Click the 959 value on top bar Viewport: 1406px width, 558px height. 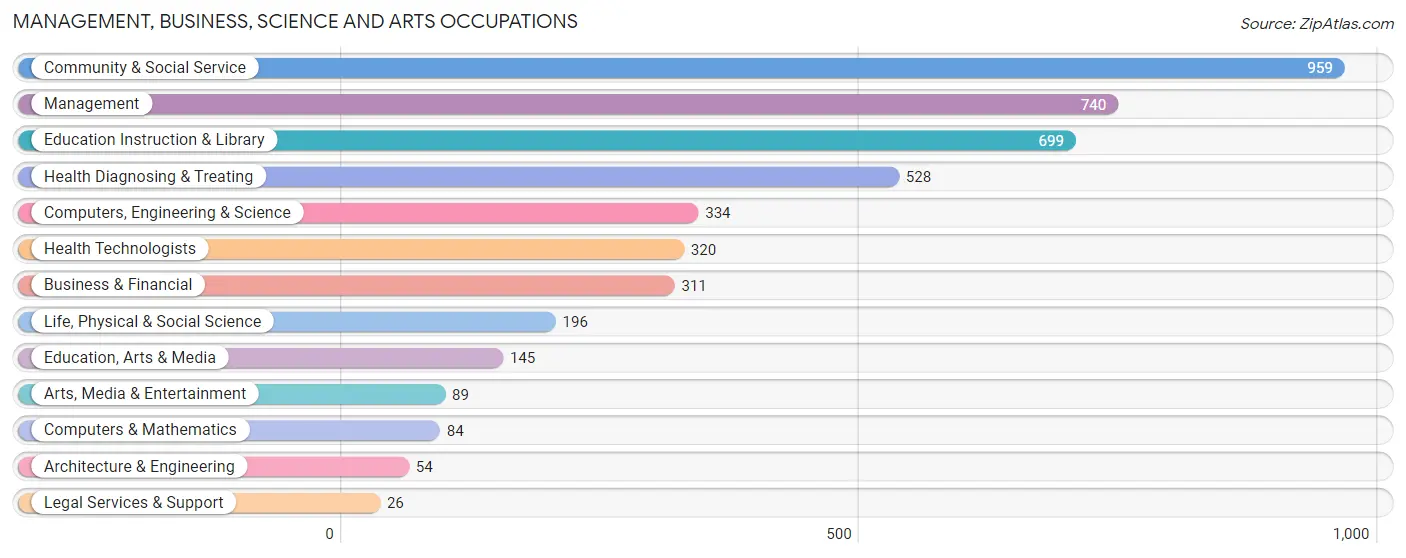(x=1320, y=68)
